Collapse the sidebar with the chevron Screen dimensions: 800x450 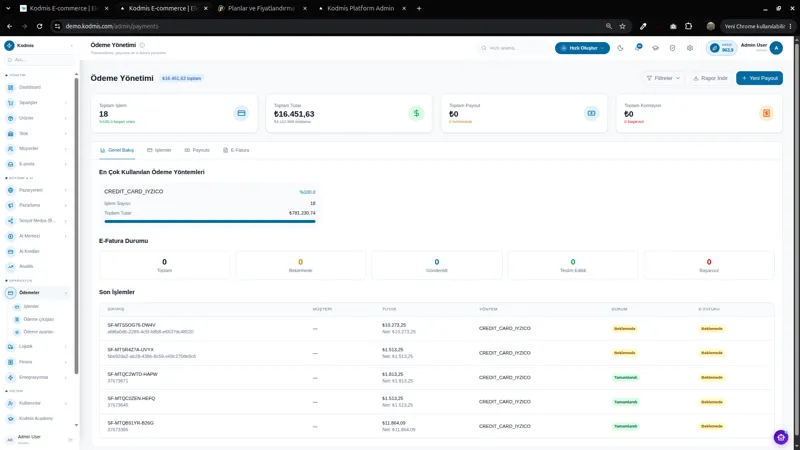(x=71, y=45)
